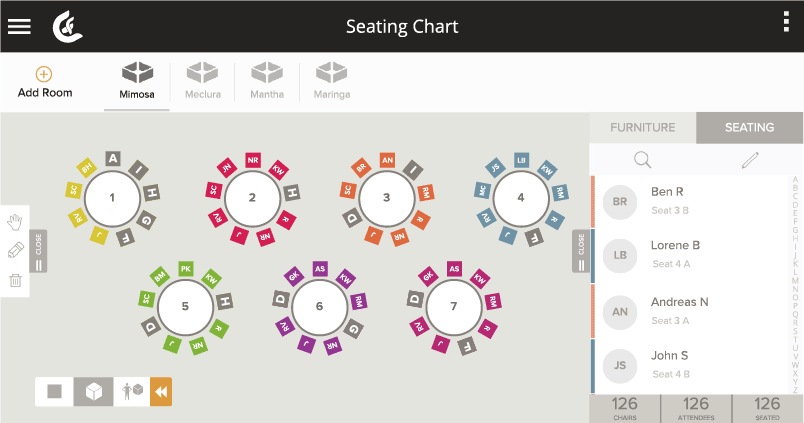This screenshot has width=804, height=423.
Task: Collapse the right seating panel with the CLOSE handle
Action: [581, 251]
